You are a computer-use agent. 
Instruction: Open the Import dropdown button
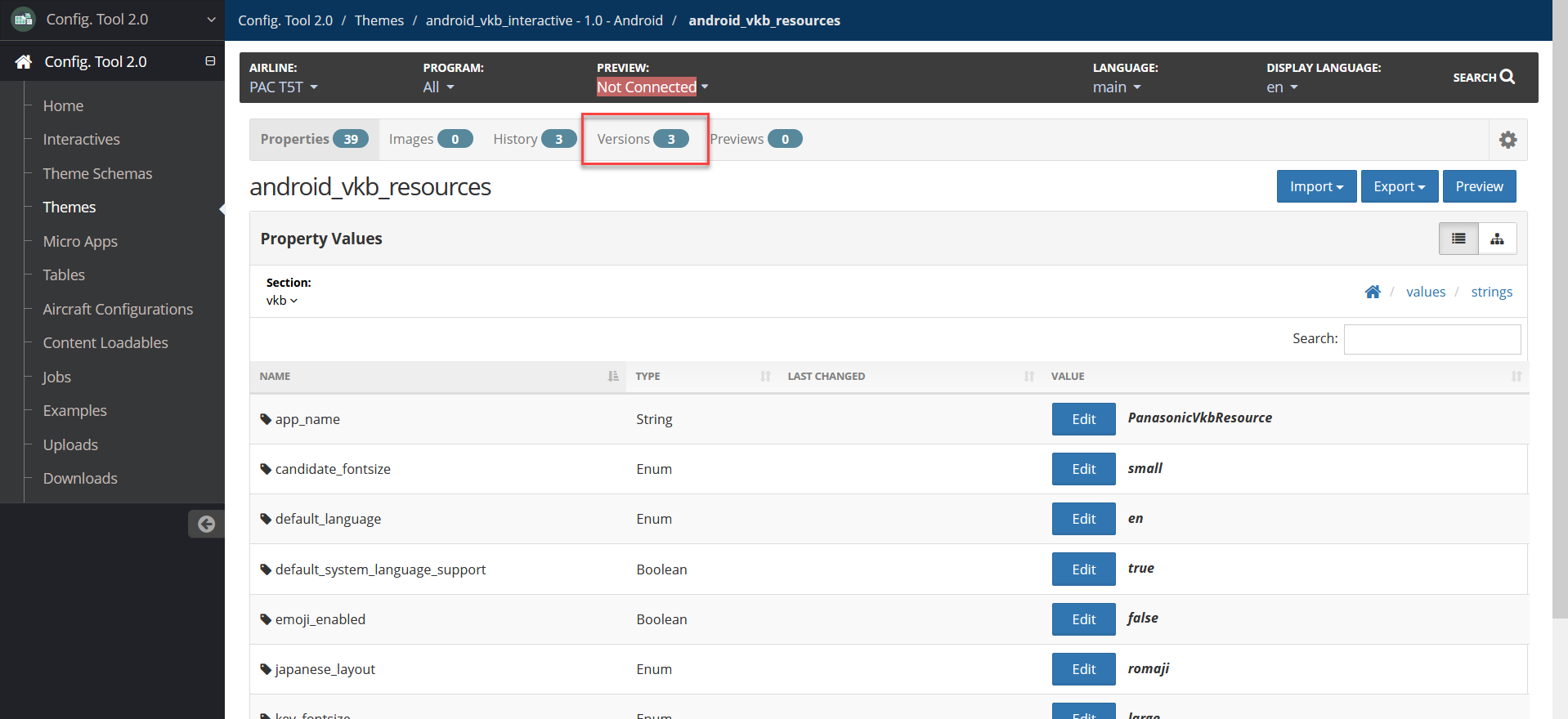[1316, 186]
